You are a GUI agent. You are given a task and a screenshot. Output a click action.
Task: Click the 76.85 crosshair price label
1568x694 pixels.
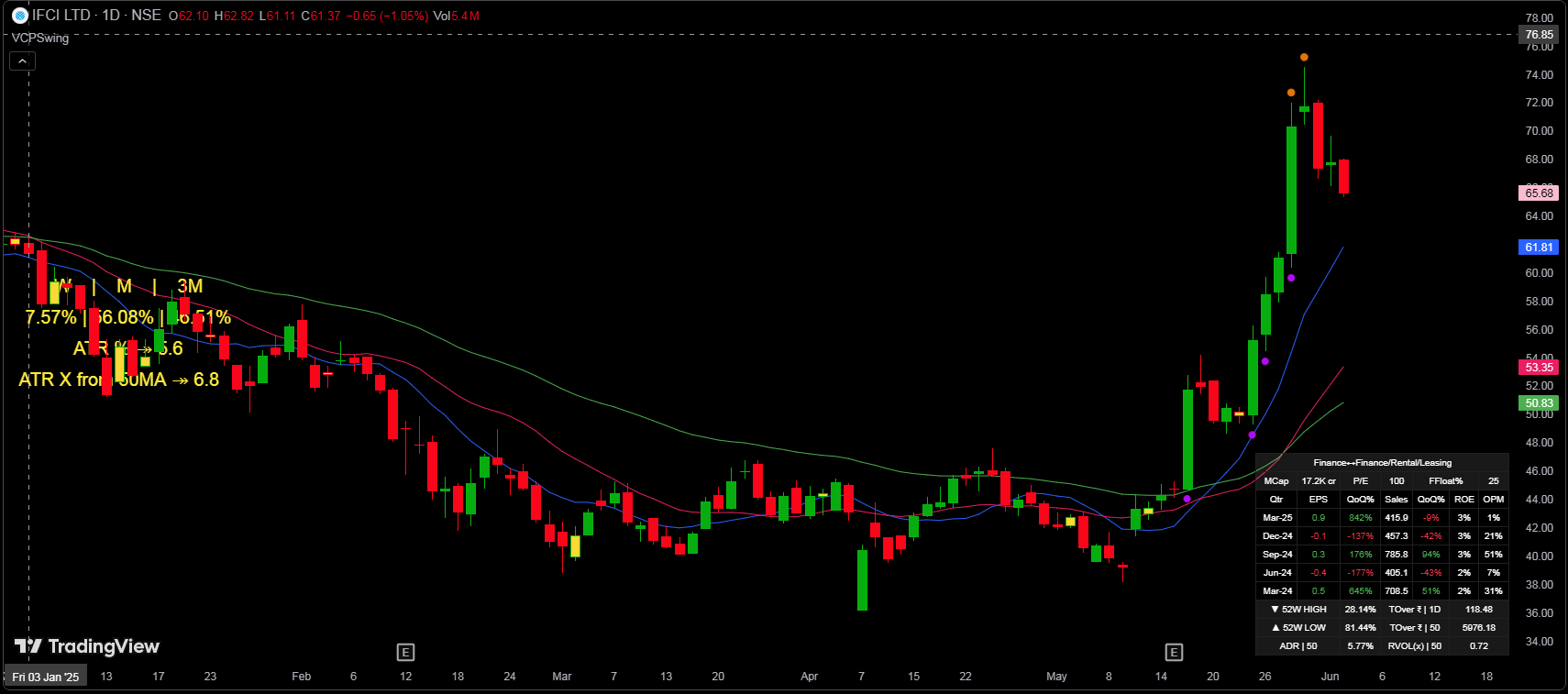click(x=1540, y=35)
